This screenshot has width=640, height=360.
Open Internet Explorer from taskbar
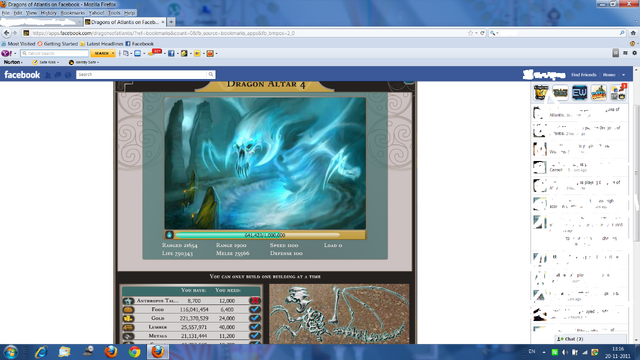tap(41, 352)
